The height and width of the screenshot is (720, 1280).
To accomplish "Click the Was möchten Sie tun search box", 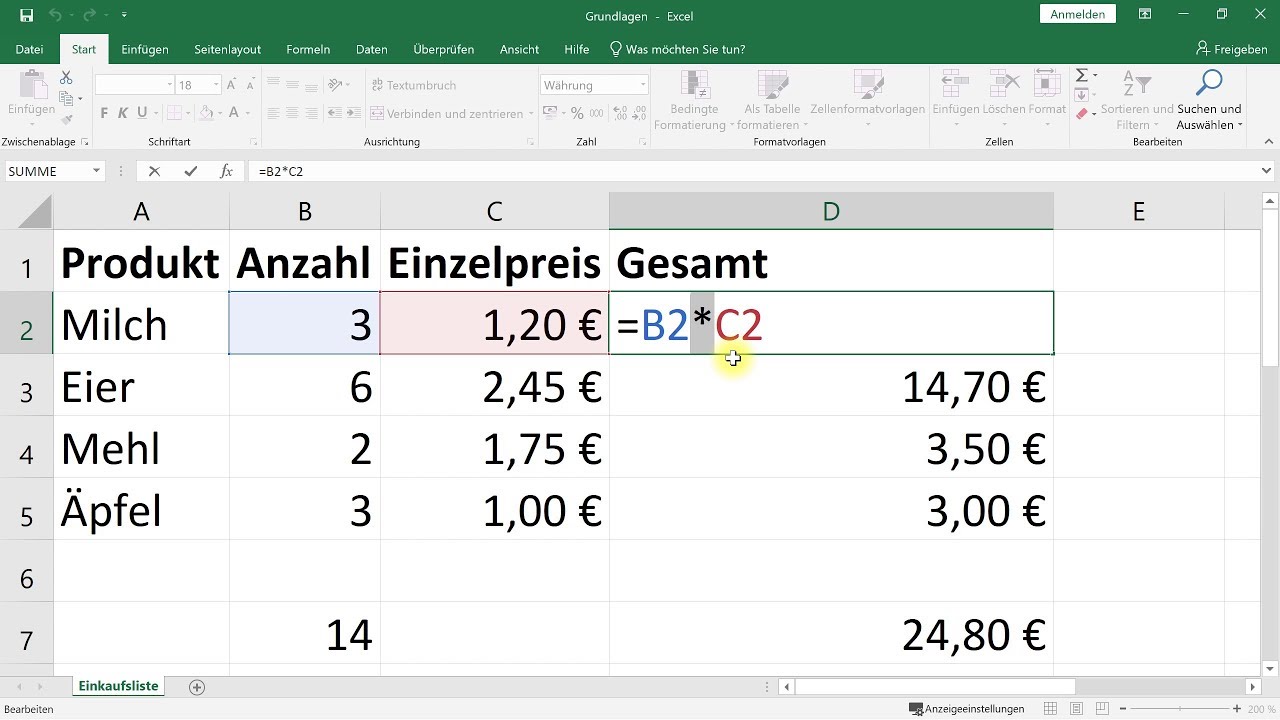I will pyautogui.click(x=677, y=49).
